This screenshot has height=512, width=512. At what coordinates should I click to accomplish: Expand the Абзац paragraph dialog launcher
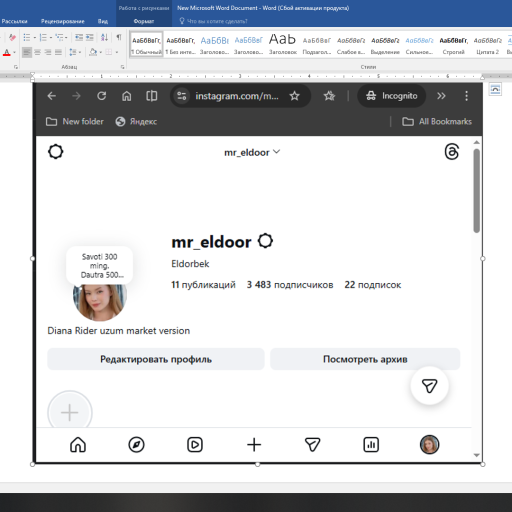(122, 67)
